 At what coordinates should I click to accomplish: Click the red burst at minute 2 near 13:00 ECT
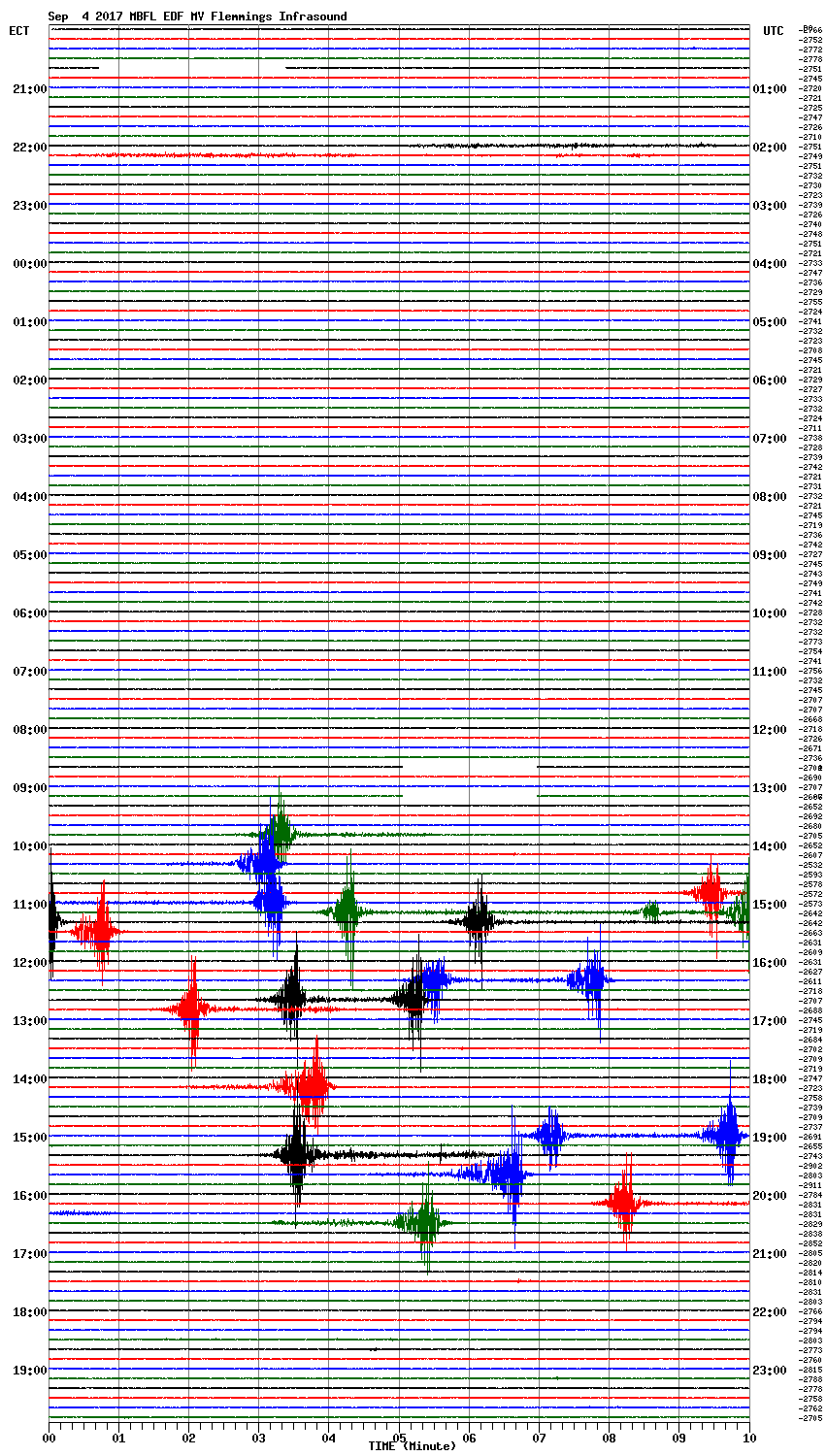(191, 1009)
